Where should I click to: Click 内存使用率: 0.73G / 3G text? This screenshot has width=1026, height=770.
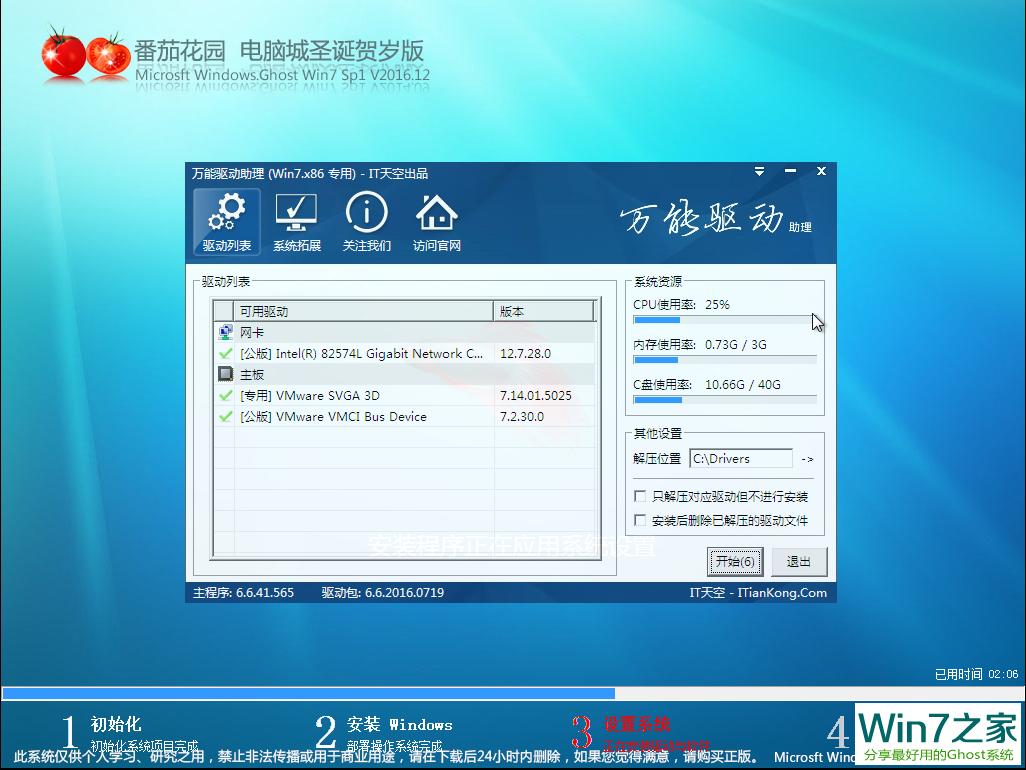click(x=699, y=344)
